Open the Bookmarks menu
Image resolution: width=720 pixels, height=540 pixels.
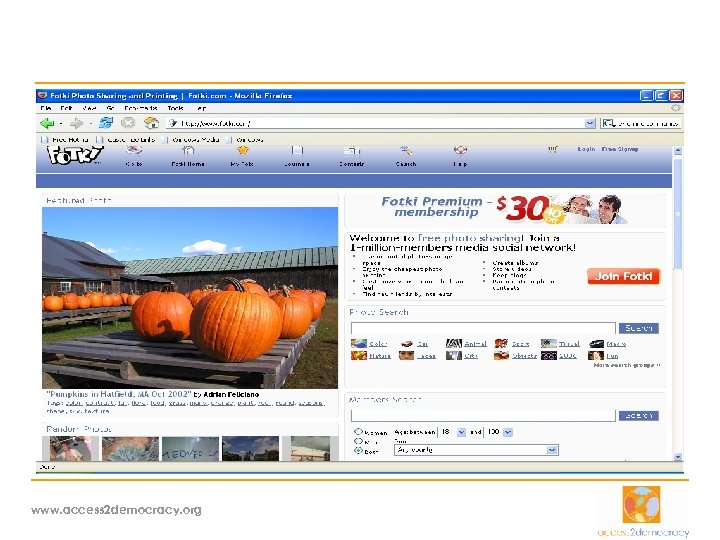[141, 108]
